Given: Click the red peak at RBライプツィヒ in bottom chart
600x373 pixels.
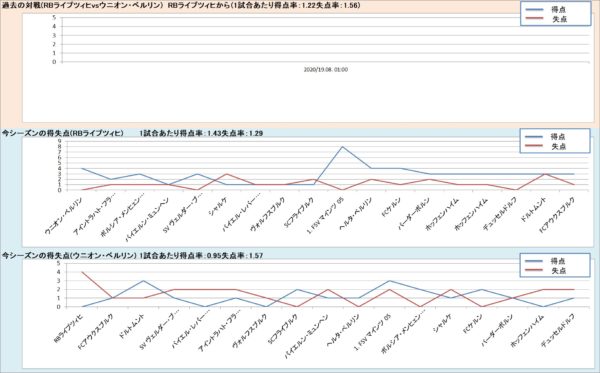Looking at the screenshot, I should pos(83,272).
